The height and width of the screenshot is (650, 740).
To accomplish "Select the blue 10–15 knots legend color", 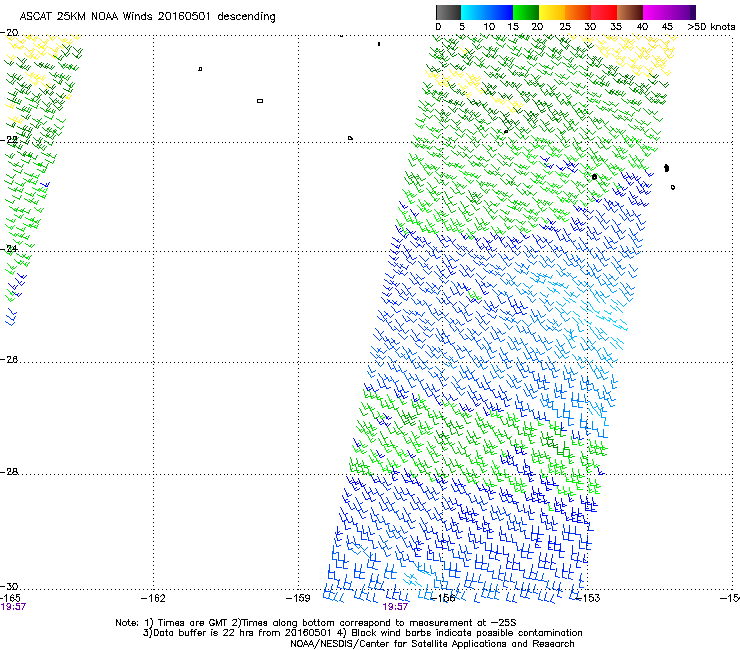I will point(500,12).
